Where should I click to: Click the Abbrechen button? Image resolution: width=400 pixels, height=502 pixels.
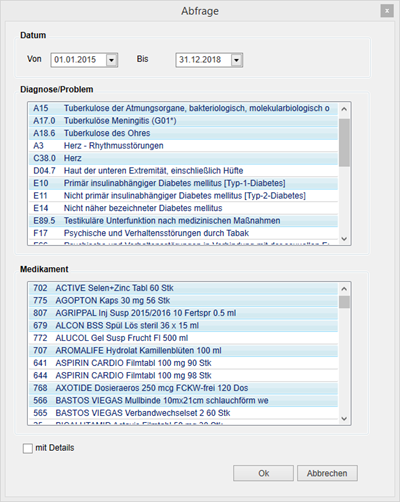click(327, 473)
